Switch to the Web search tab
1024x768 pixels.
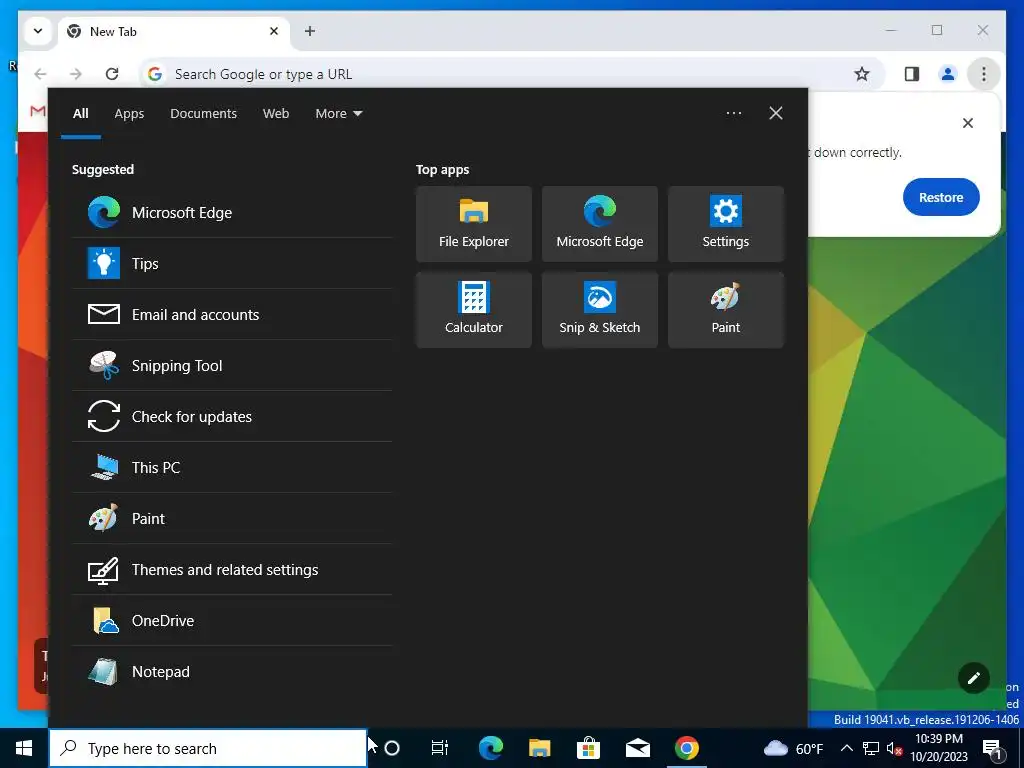click(276, 114)
